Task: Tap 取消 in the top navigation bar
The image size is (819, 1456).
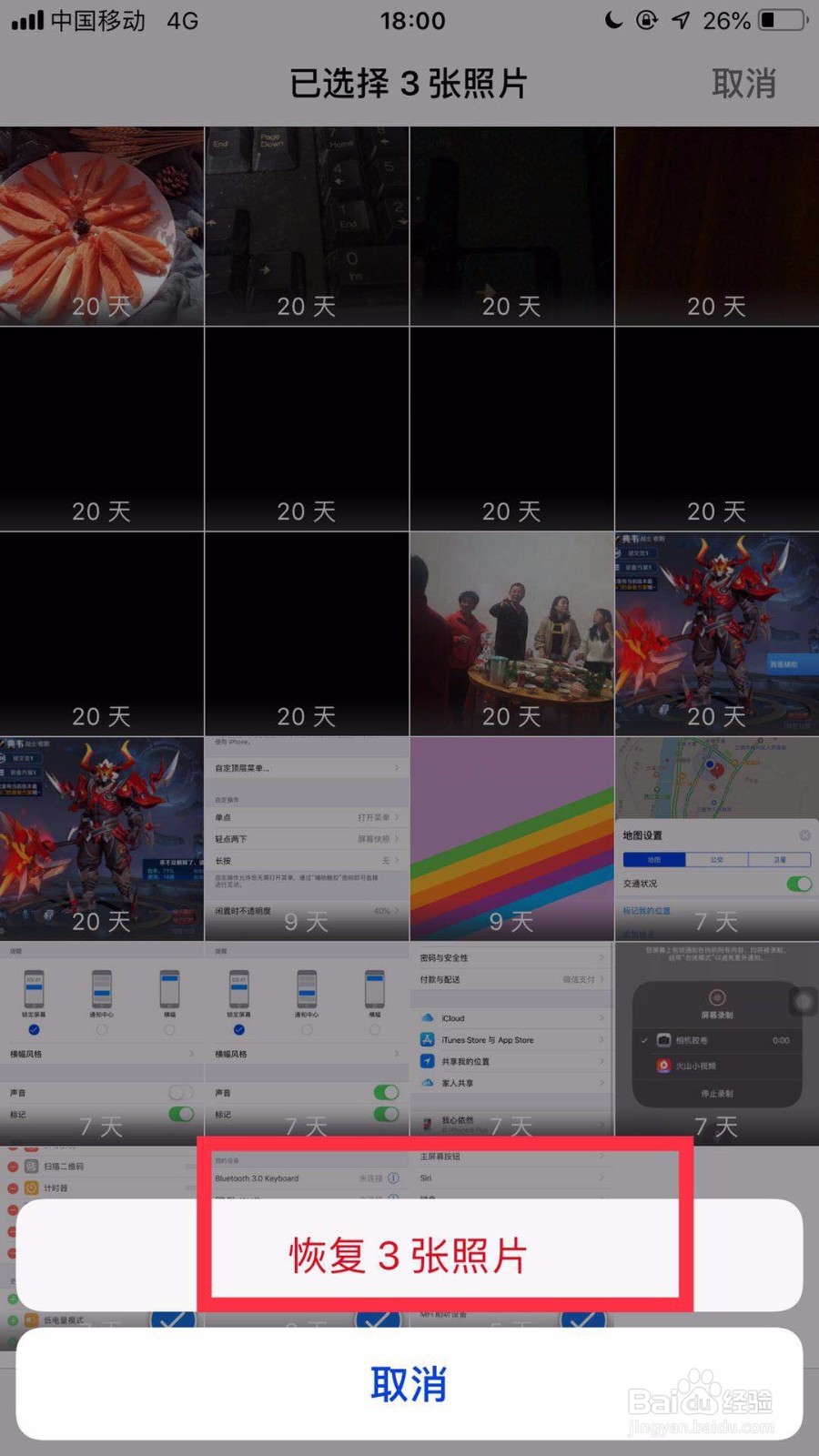Action: 743,84
